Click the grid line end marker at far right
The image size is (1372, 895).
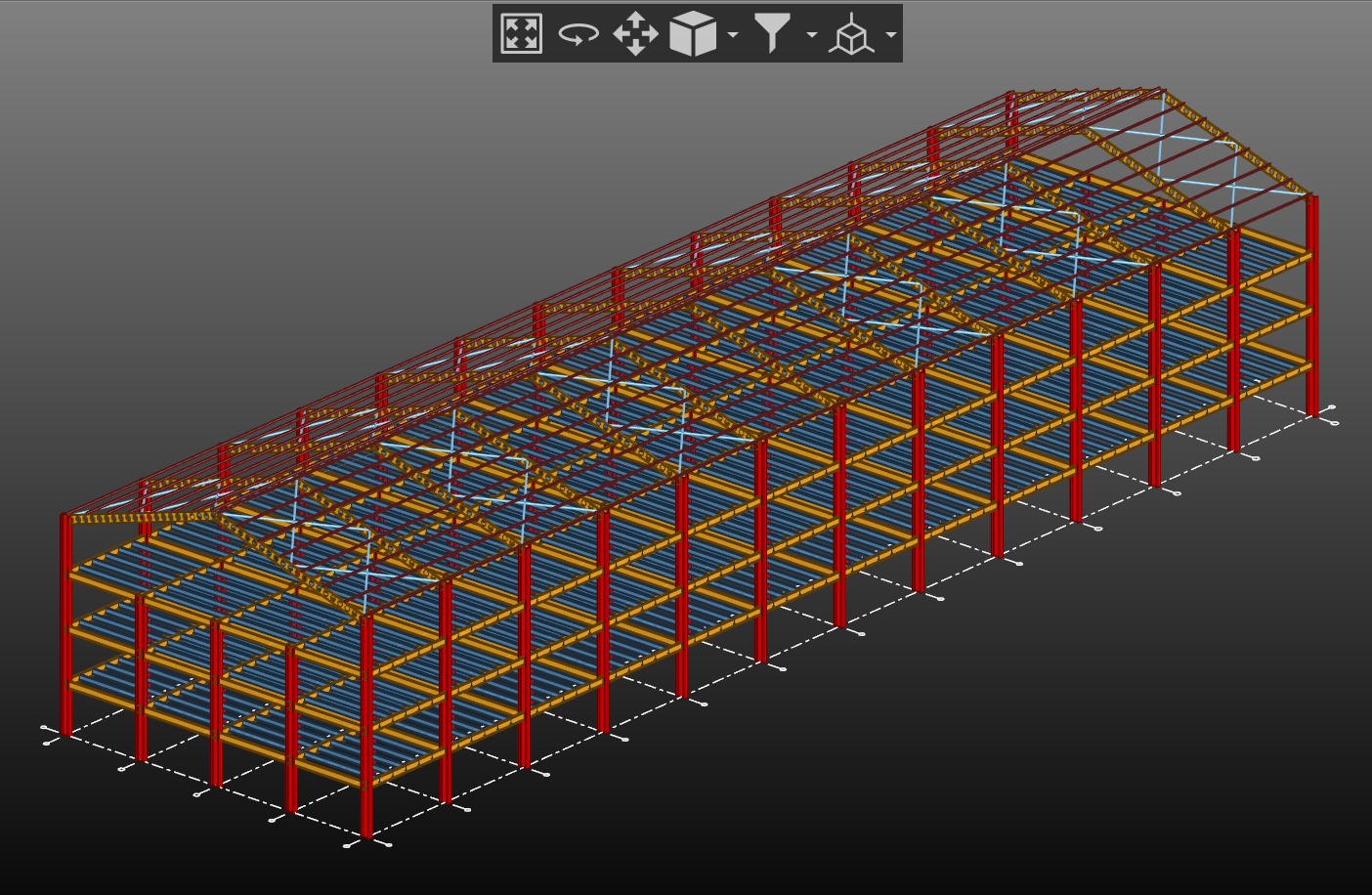pos(1333,407)
